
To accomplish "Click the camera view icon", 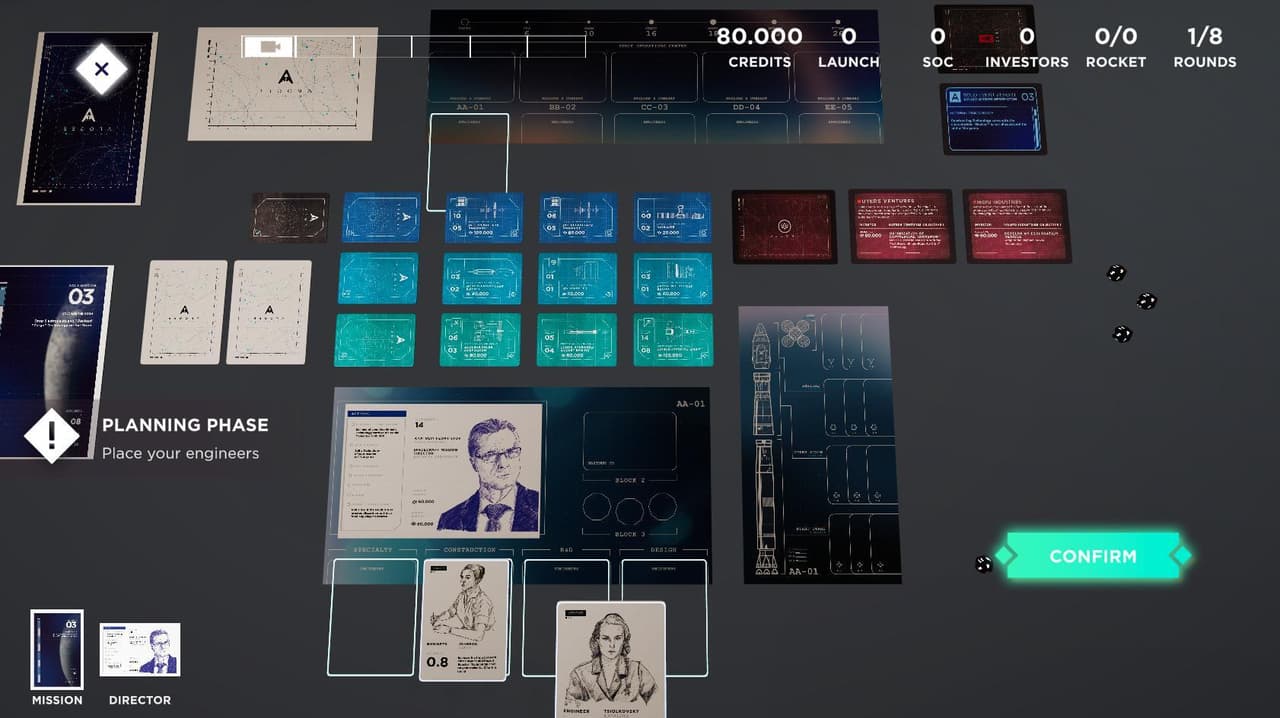I will (x=269, y=46).
